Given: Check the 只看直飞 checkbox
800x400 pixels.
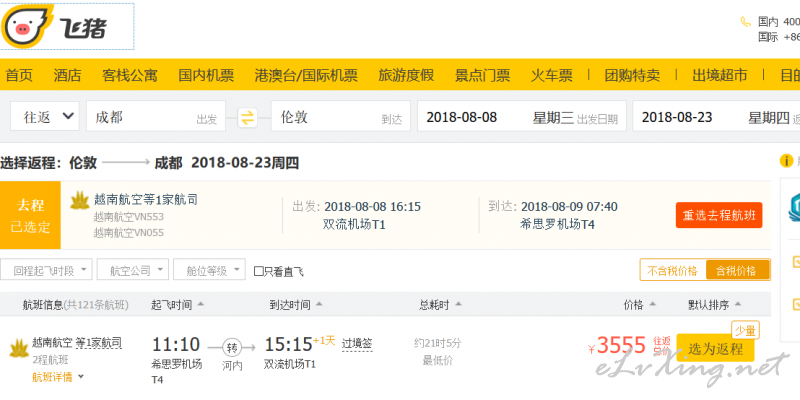Looking at the screenshot, I should pos(259,271).
